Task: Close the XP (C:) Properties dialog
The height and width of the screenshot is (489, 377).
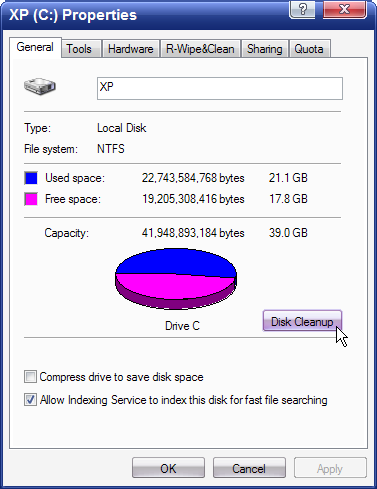Action: click(x=345, y=9)
